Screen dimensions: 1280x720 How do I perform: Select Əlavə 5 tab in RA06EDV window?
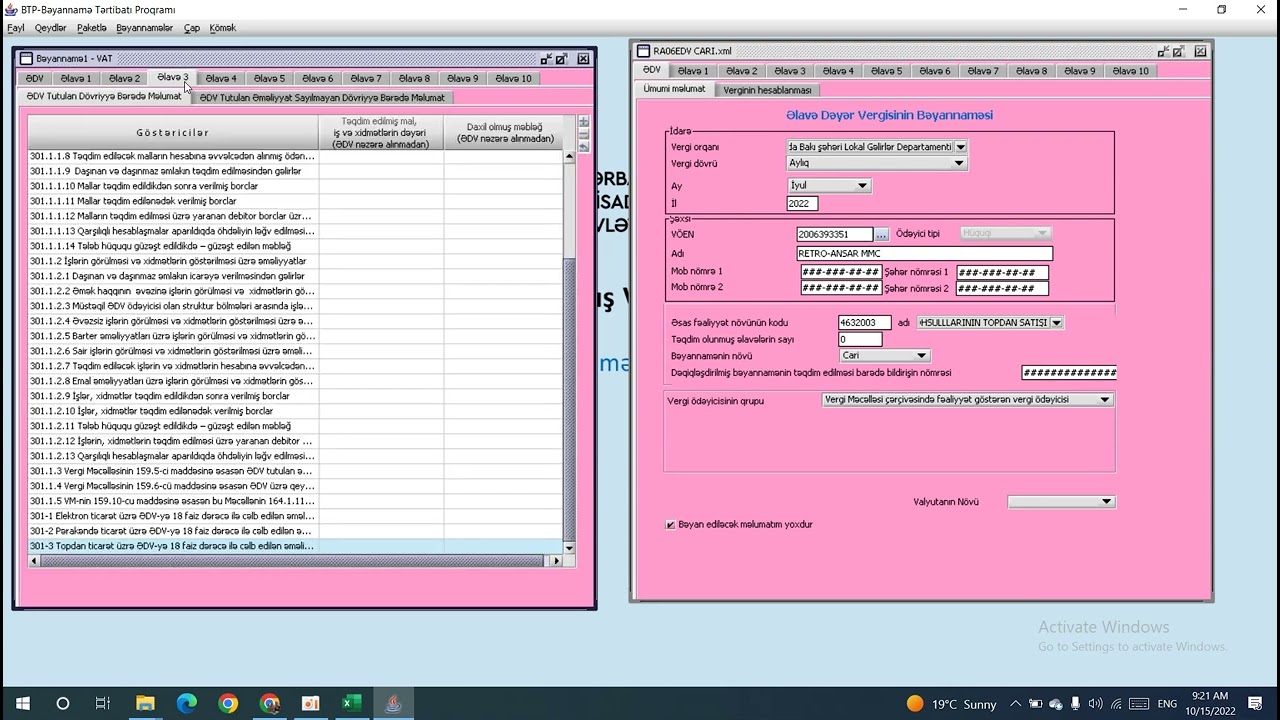tap(886, 71)
